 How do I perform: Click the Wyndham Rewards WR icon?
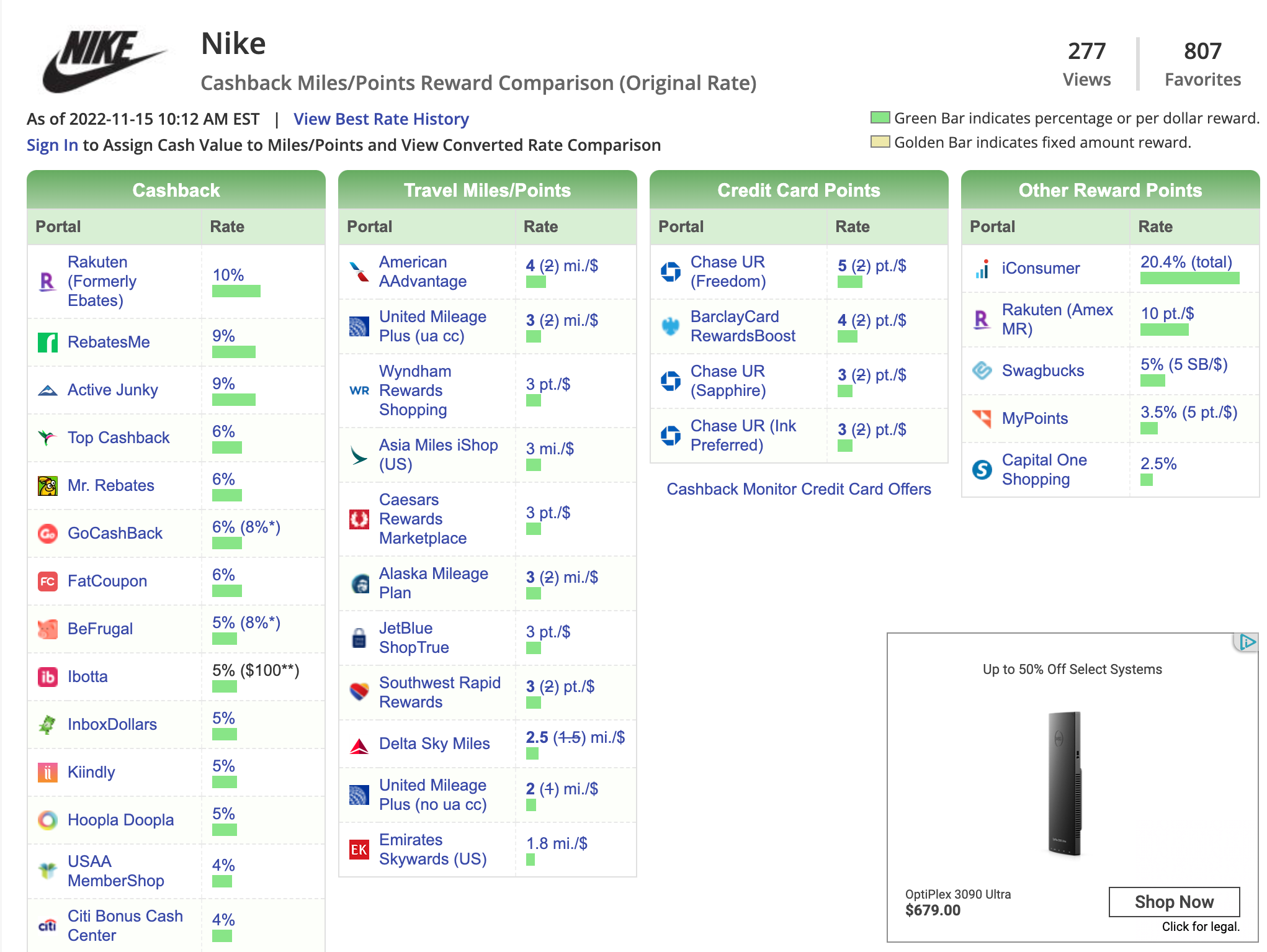359,390
